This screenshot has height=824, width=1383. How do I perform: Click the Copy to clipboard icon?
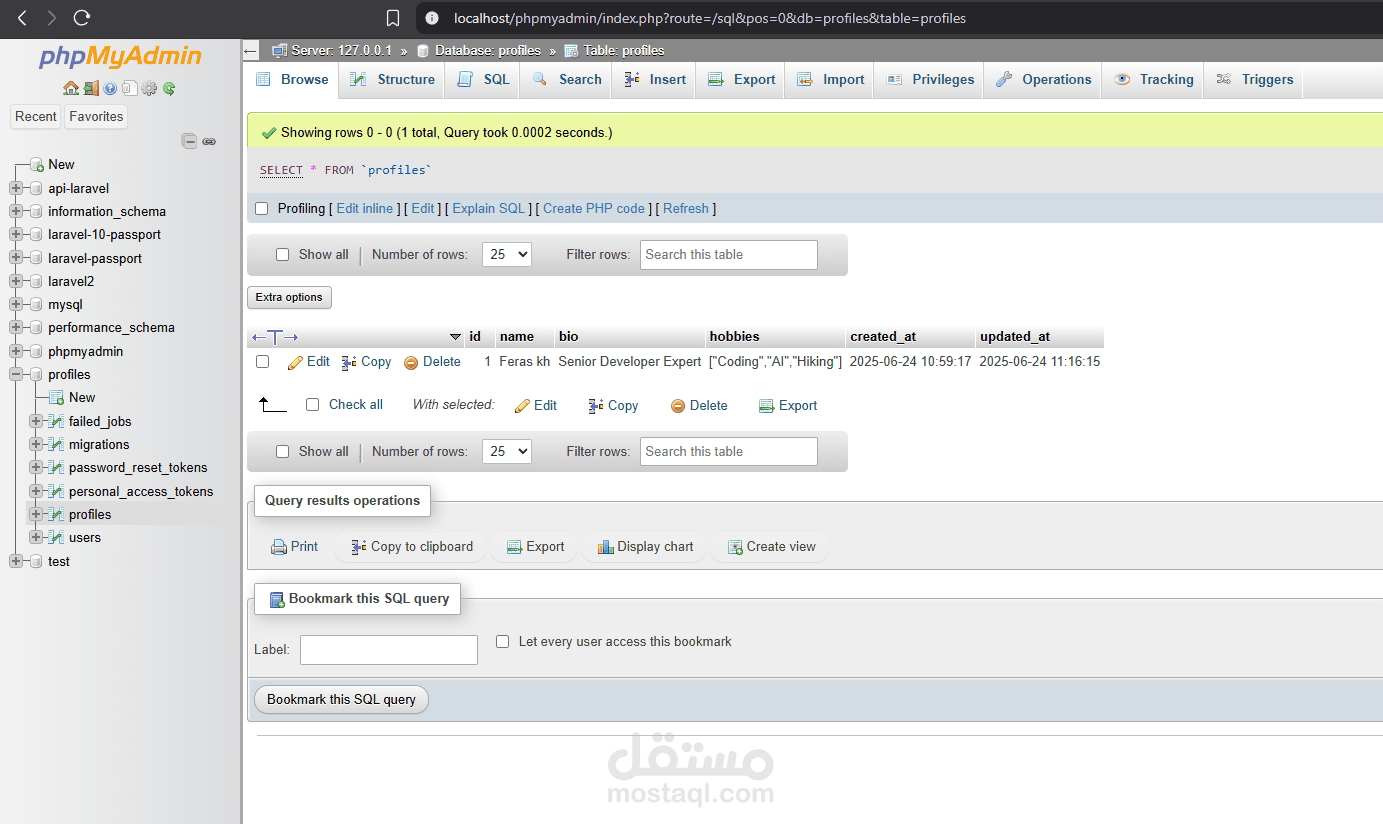[x=359, y=547]
